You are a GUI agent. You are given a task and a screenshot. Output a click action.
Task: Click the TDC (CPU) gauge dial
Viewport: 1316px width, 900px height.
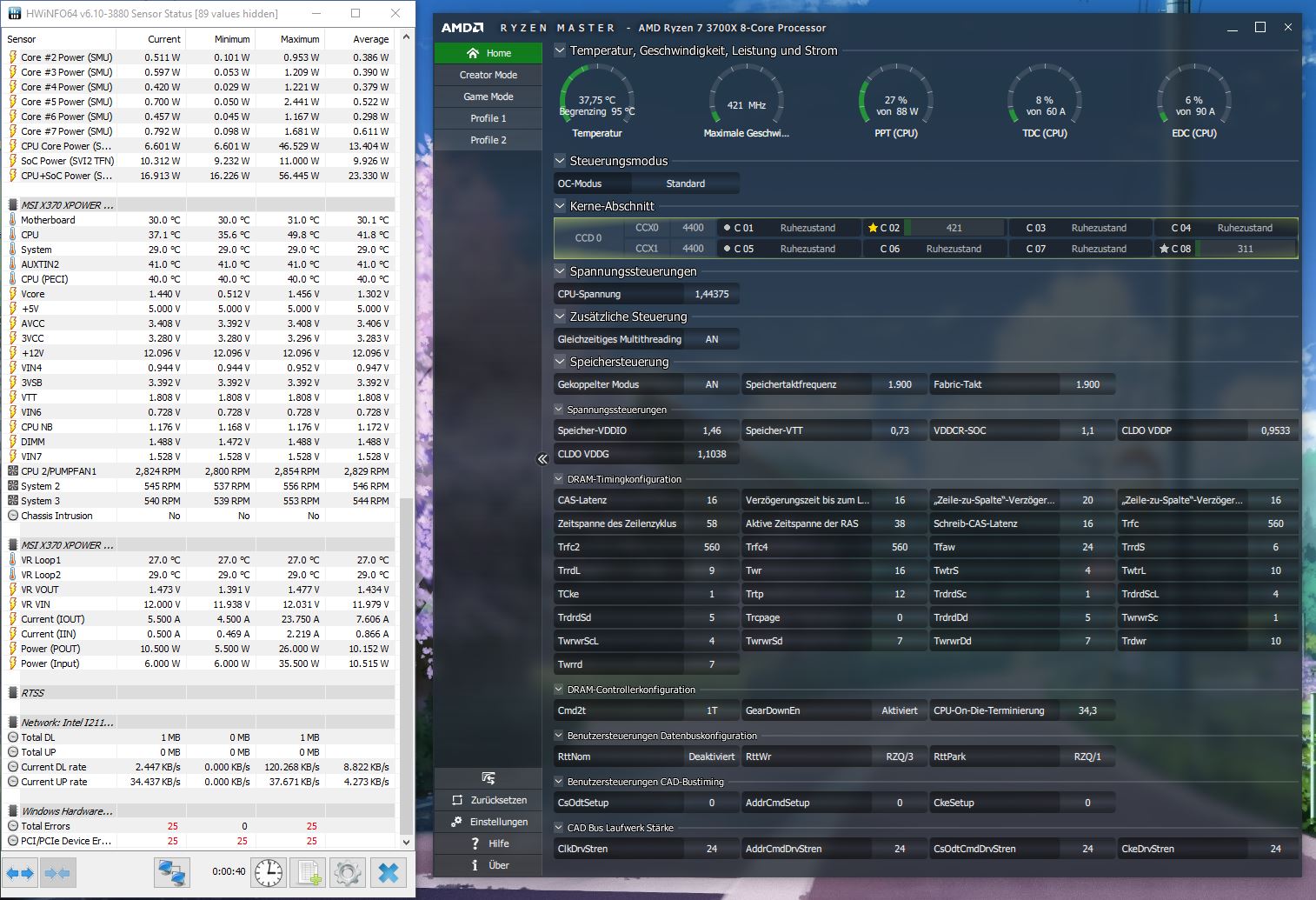coord(1045,101)
